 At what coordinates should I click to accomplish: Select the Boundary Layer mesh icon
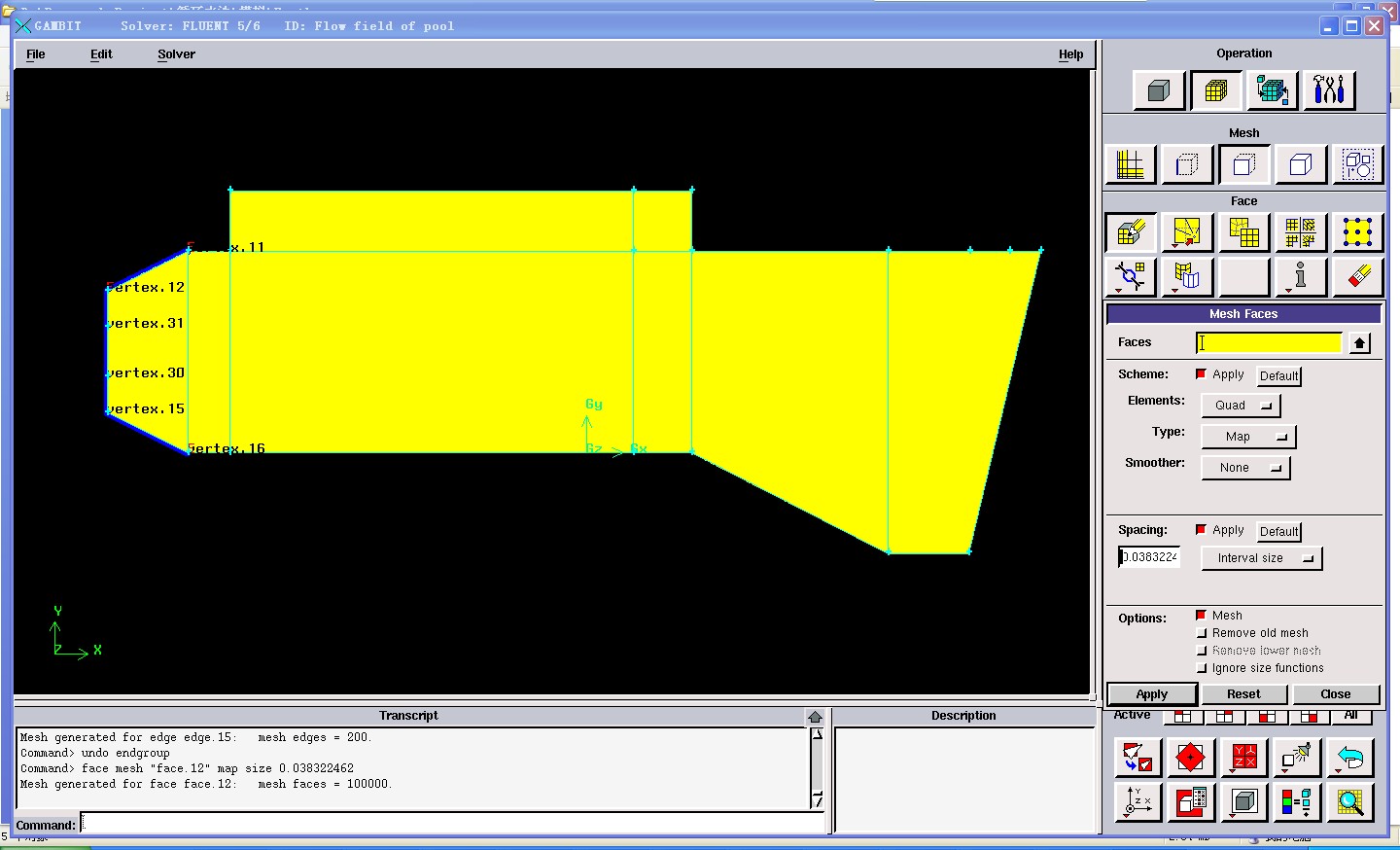[x=1130, y=164]
